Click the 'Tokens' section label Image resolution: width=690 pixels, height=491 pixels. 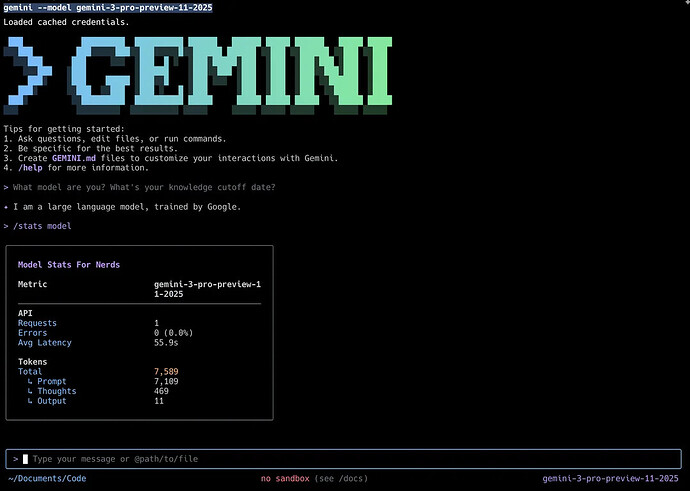pos(32,362)
